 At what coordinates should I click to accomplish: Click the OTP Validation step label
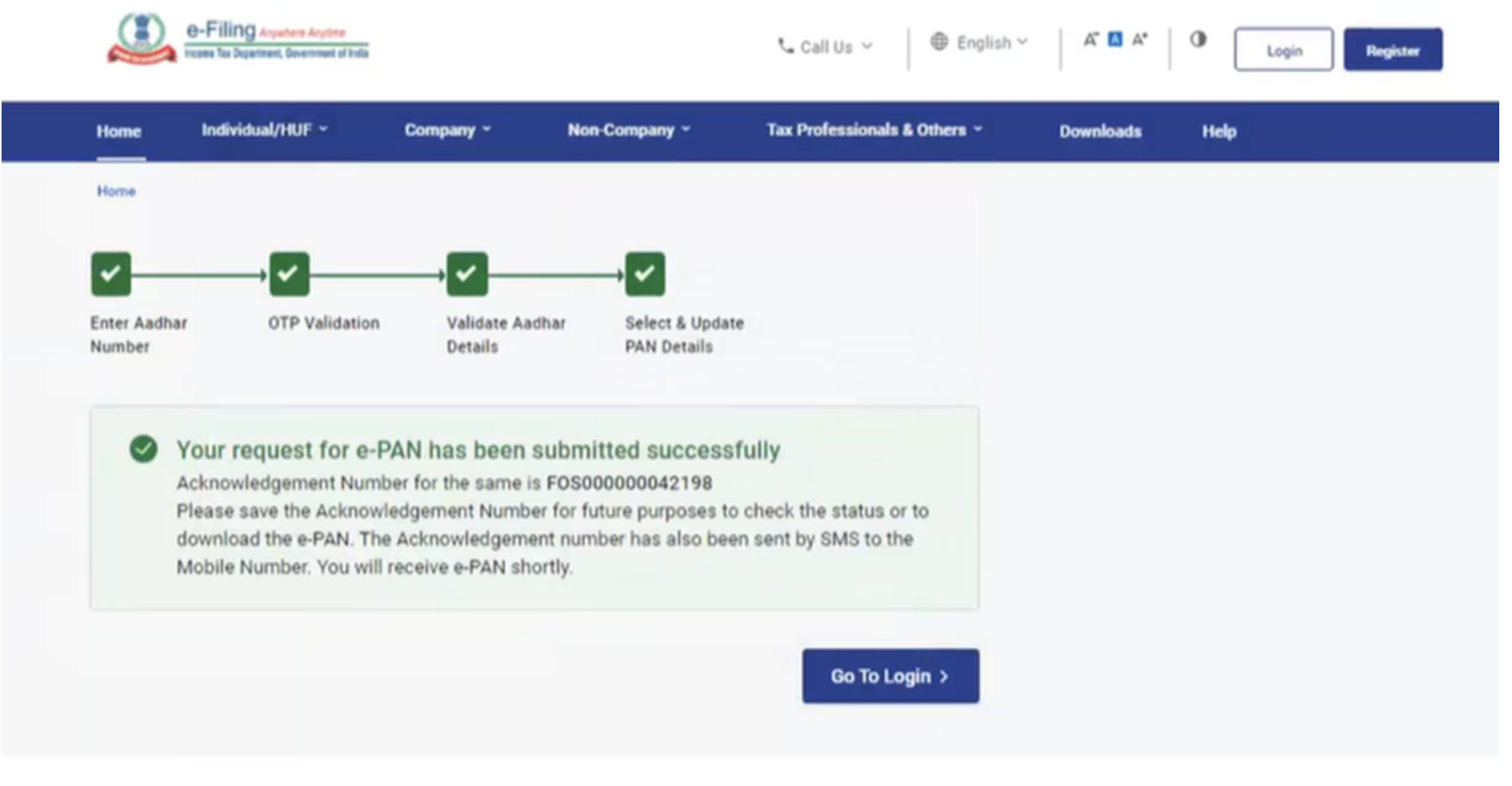click(323, 323)
